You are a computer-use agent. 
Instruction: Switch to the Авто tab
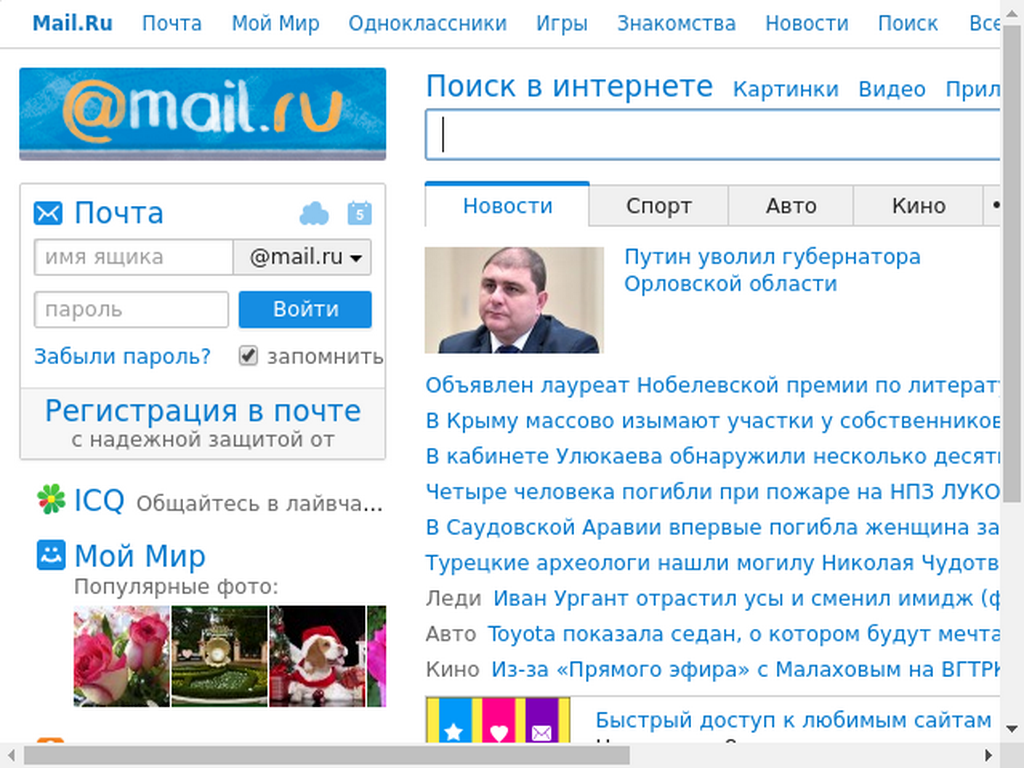[x=791, y=206]
